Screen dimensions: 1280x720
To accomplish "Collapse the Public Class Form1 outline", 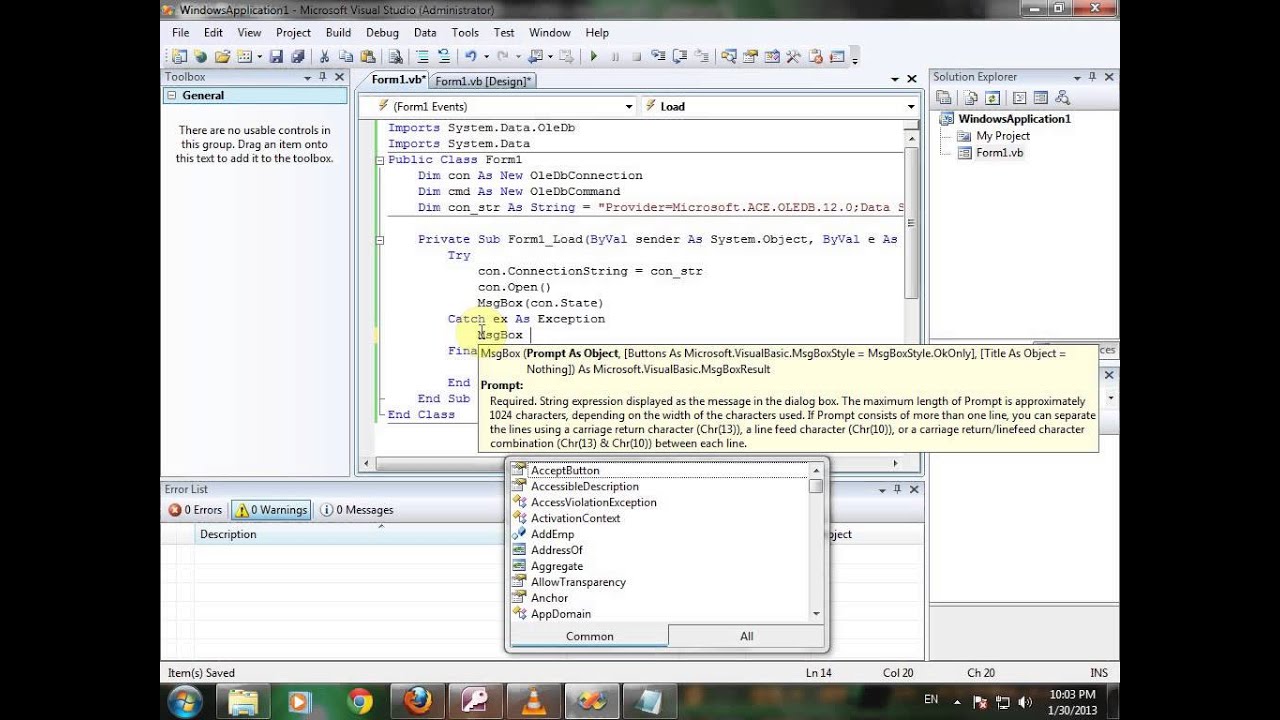I will tap(380, 160).
